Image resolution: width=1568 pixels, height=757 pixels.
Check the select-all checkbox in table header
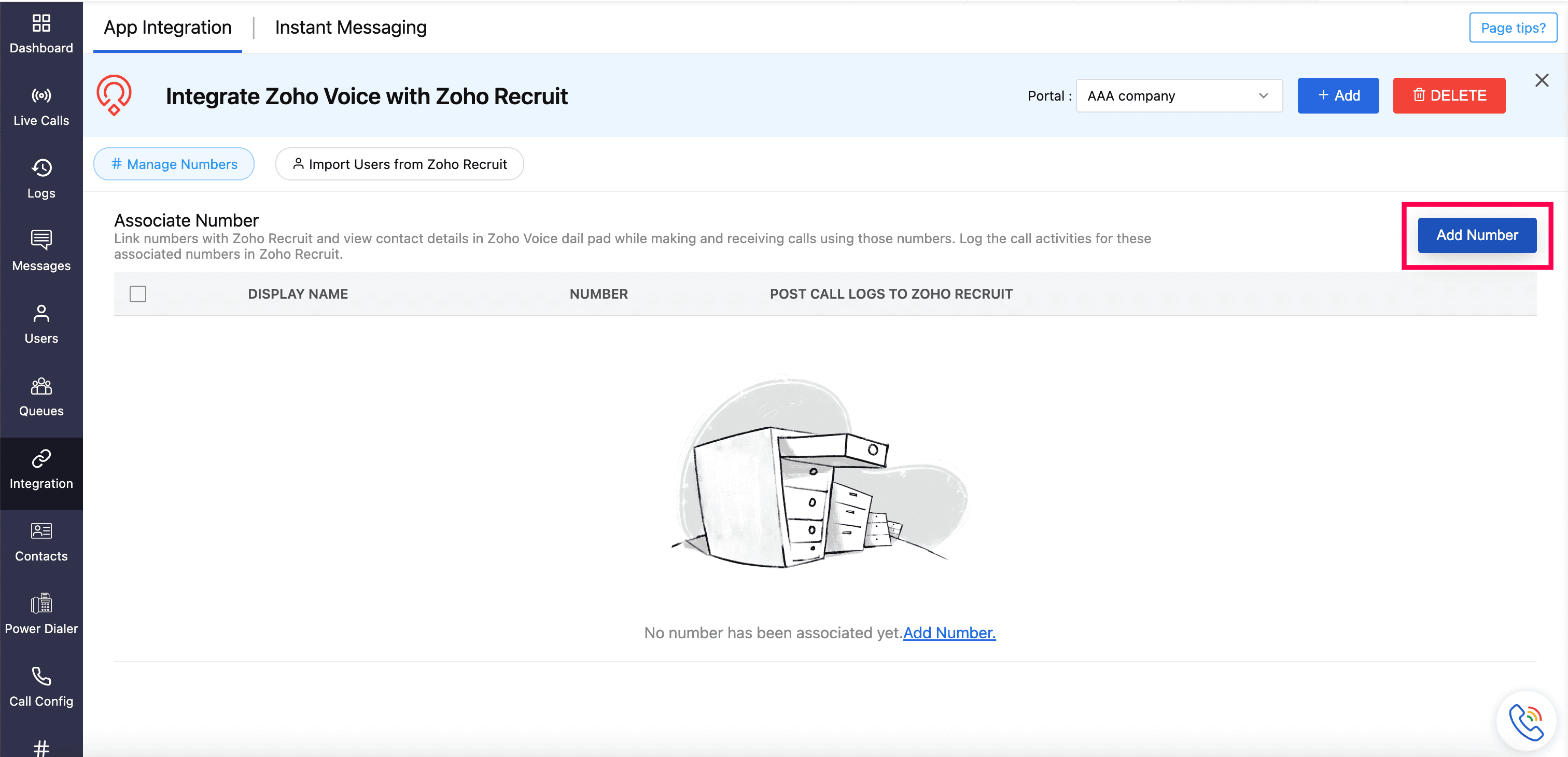coord(138,294)
